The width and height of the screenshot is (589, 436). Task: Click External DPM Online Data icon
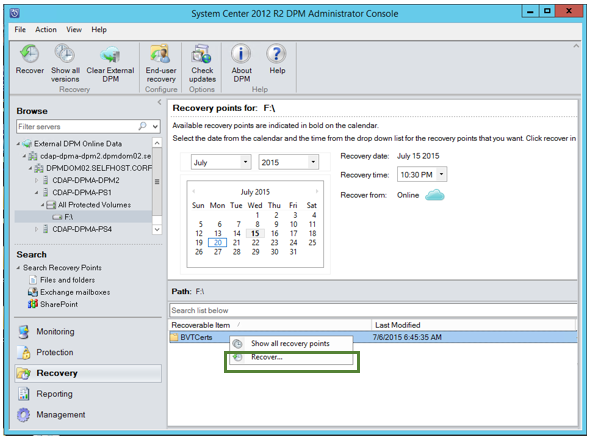tap(27, 143)
